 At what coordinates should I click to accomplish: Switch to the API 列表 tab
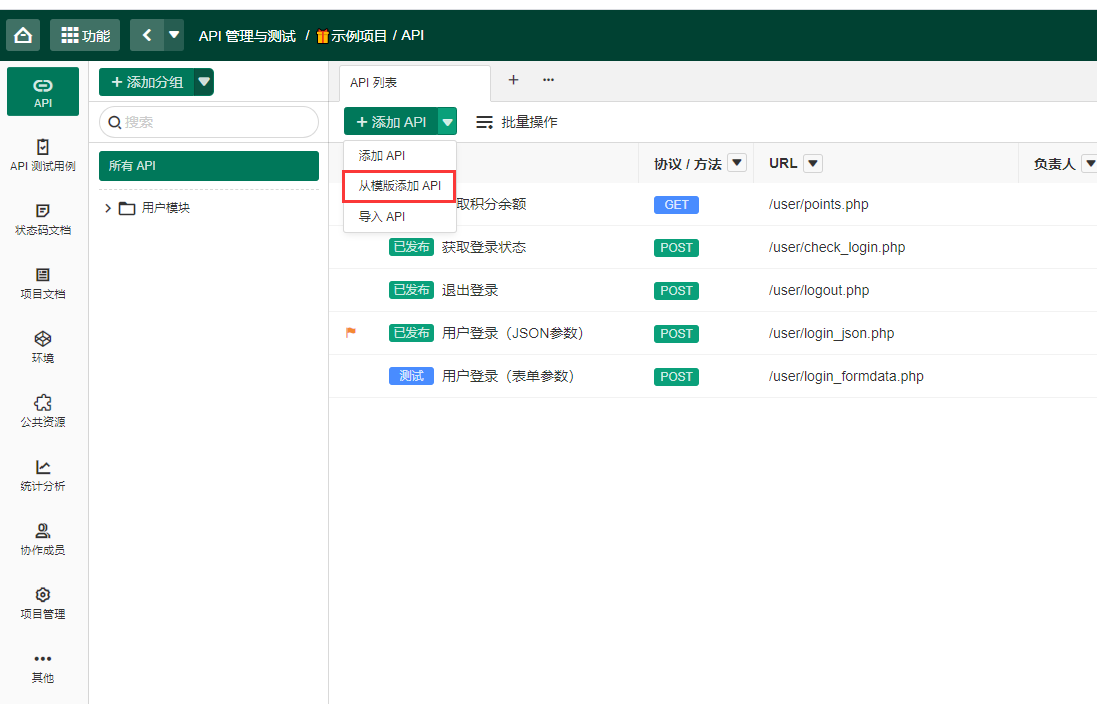point(374,83)
